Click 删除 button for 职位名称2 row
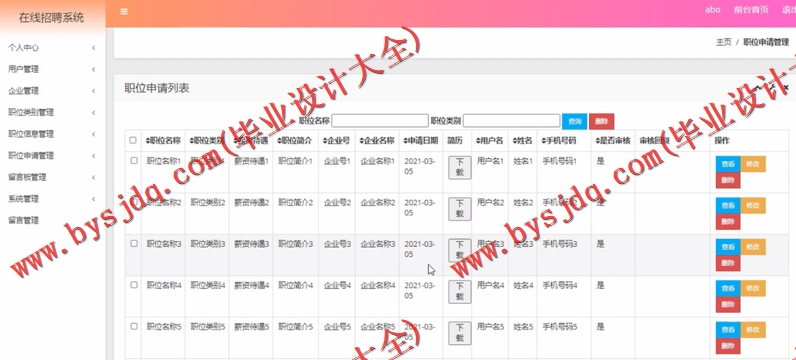 coord(728,222)
